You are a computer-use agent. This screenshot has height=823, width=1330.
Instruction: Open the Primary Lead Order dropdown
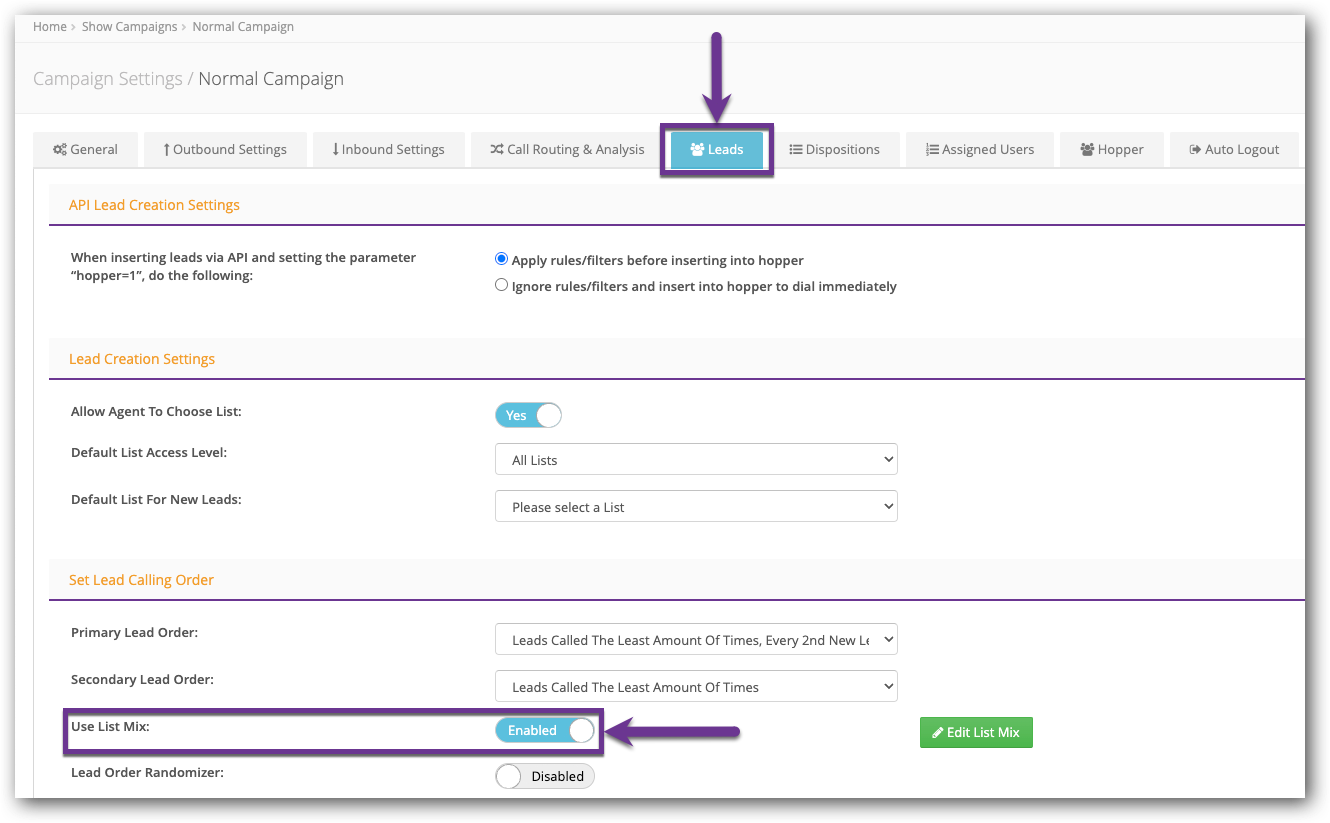(x=696, y=640)
